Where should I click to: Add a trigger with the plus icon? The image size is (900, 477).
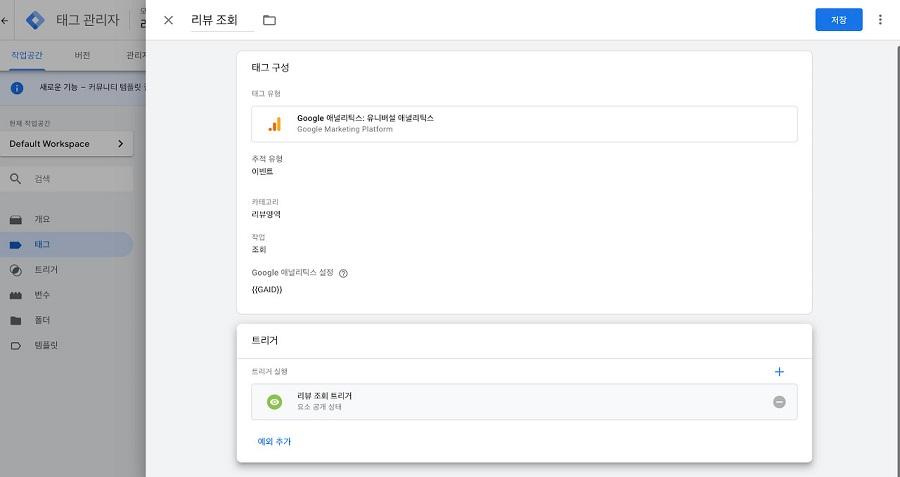coord(779,372)
